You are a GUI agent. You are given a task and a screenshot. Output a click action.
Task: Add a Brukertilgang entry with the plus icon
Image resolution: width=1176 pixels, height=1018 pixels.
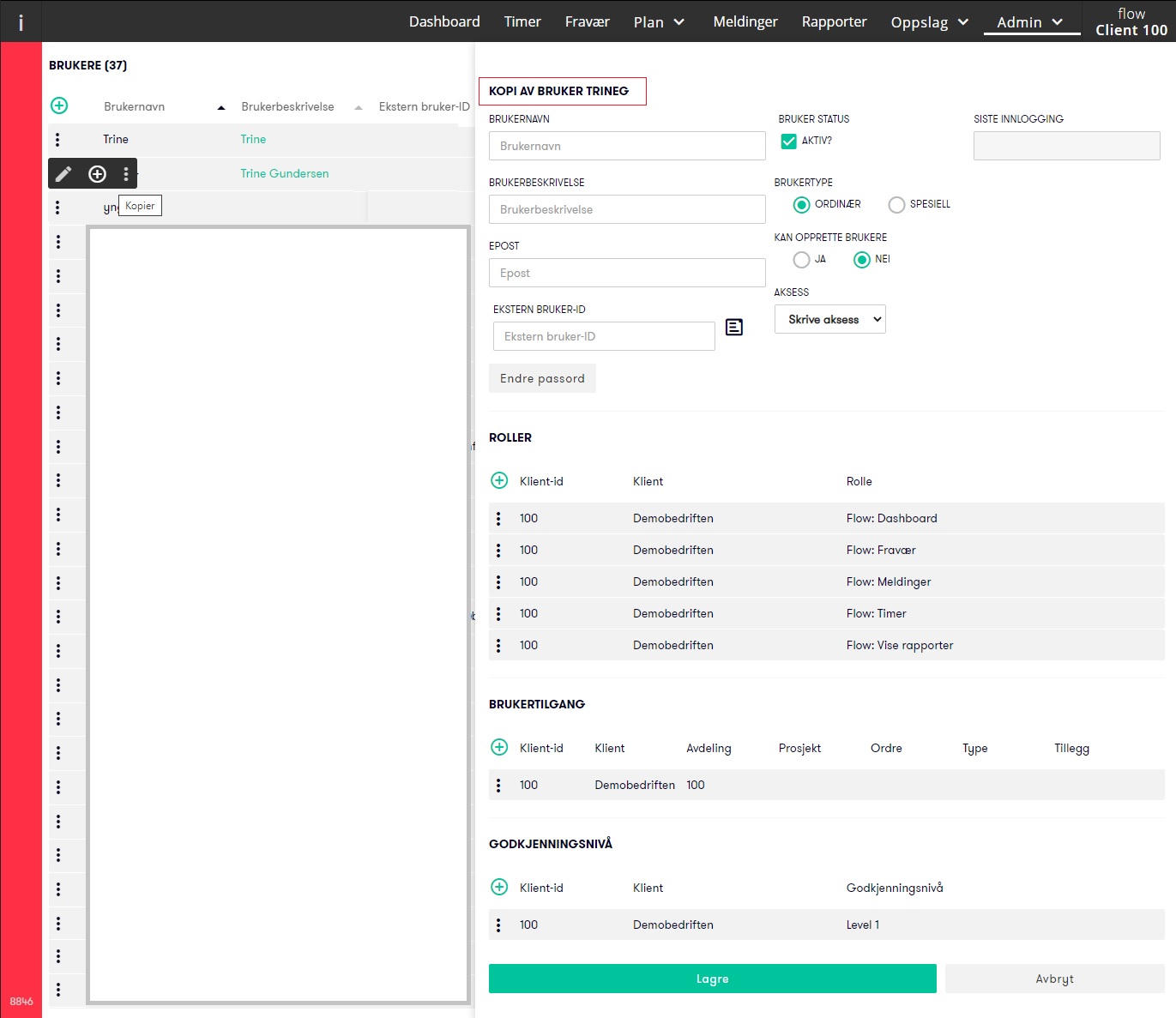[499, 747]
